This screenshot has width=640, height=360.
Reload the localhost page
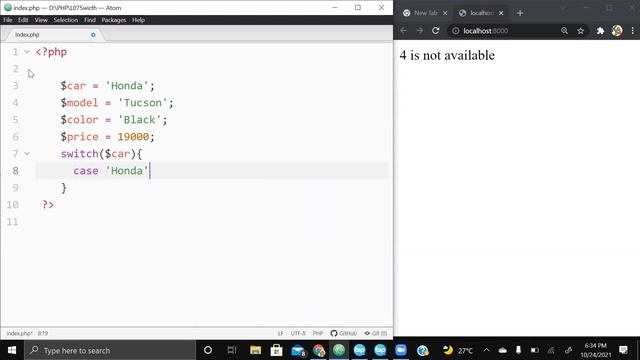click(x=436, y=31)
